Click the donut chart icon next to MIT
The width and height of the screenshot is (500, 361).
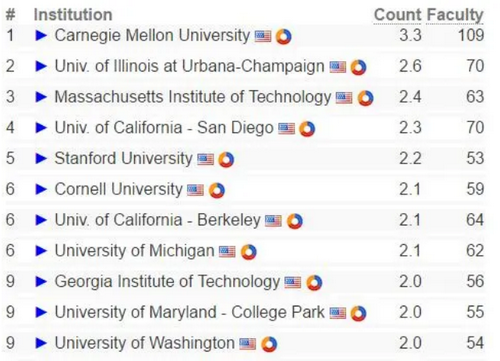pyautogui.click(x=365, y=98)
